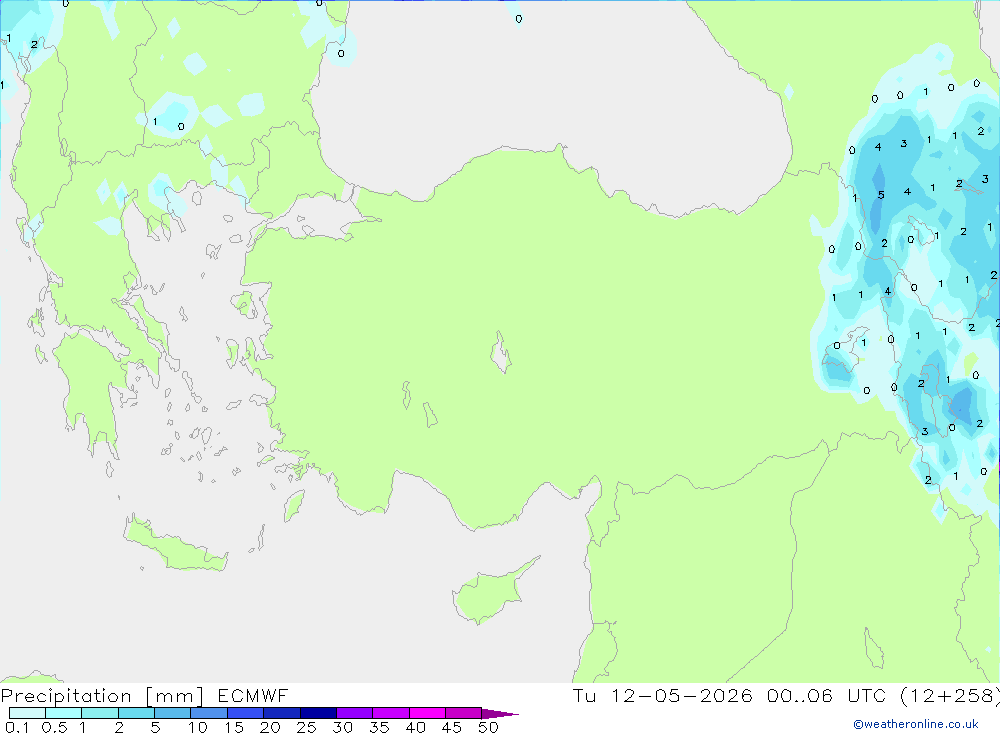The height and width of the screenshot is (733, 1000).
Task: Click the "(12+258)" forecast offset text
Action: [x=950, y=696]
